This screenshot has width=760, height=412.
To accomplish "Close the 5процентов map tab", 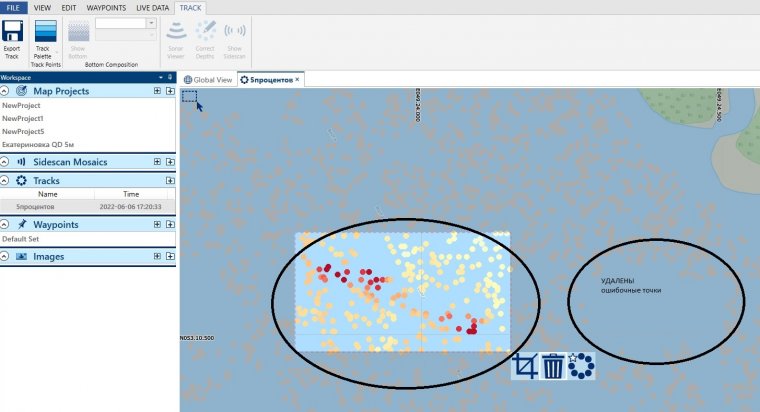I will click(297, 79).
